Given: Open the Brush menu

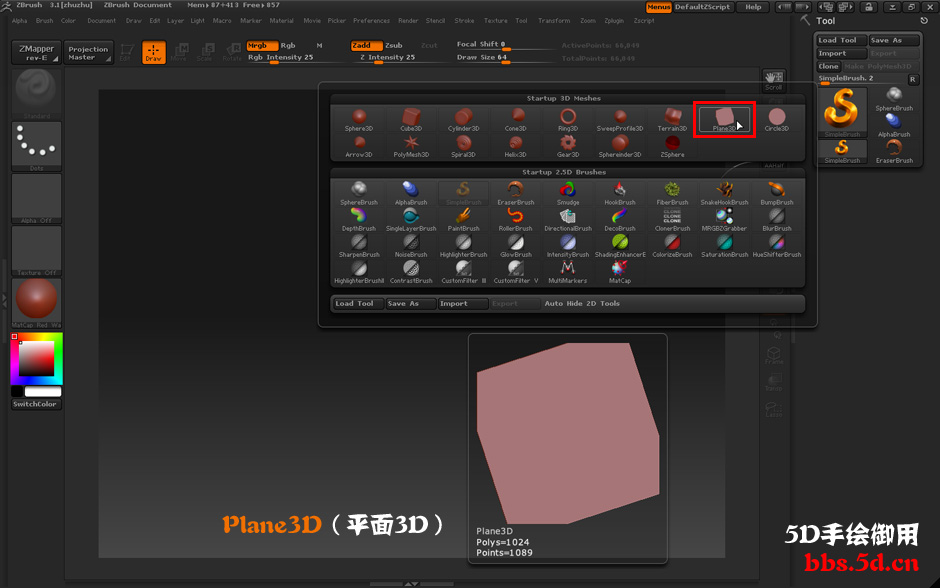Looking at the screenshot, I should click(x=44, y=21).
